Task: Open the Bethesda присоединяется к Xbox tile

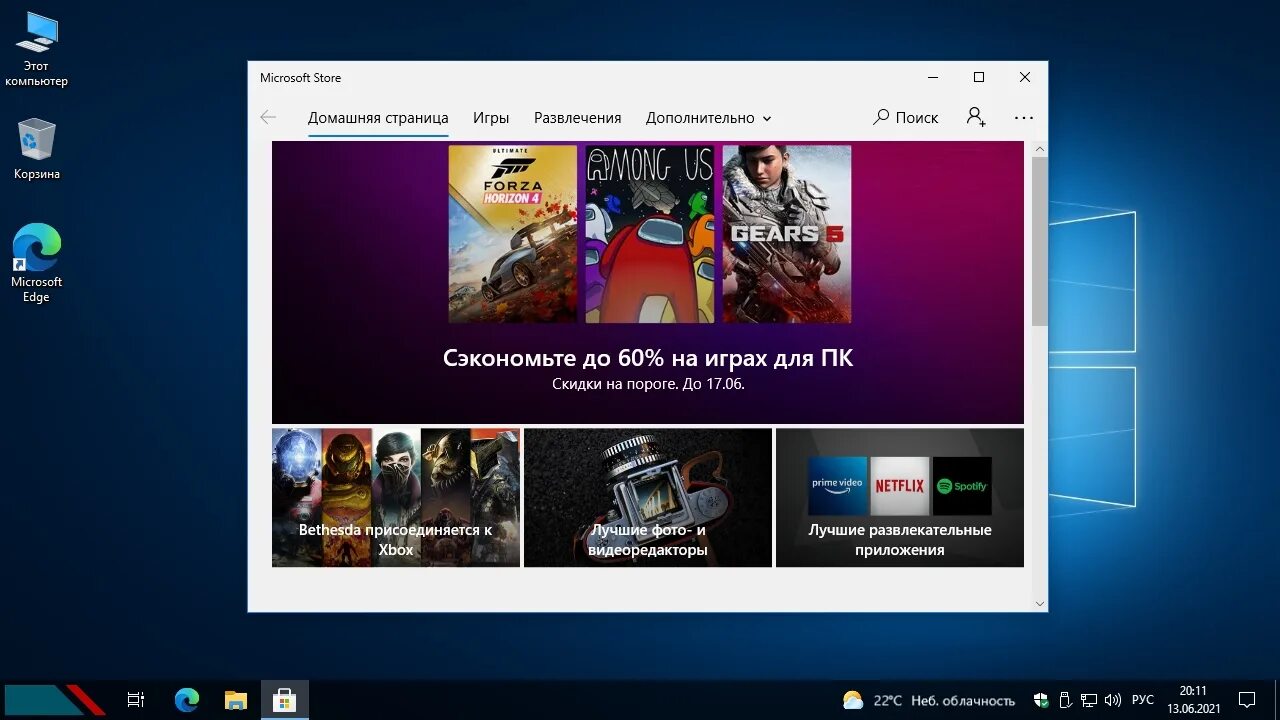Action: [396, 497]
